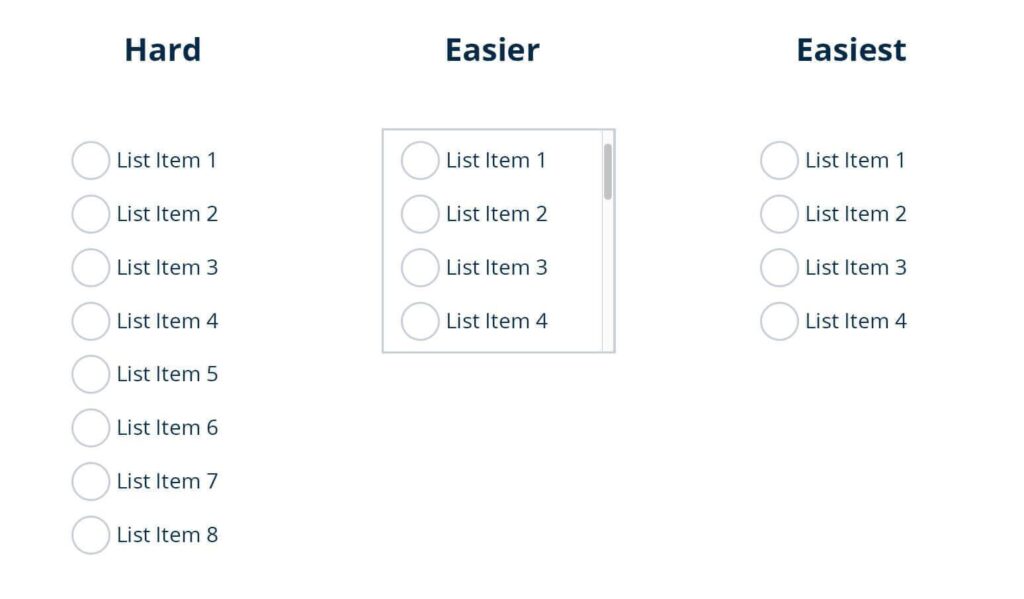Screen dimensions: 1024x599
Task: Pick List Item 7 radio button
Action: (x=90, y=481)
